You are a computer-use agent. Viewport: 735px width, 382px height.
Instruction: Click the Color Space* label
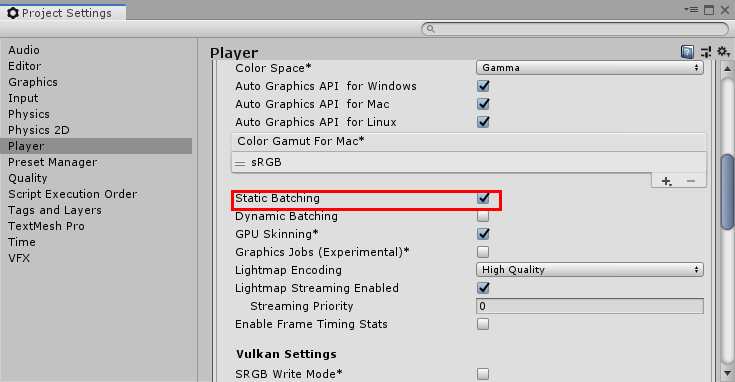273,68
